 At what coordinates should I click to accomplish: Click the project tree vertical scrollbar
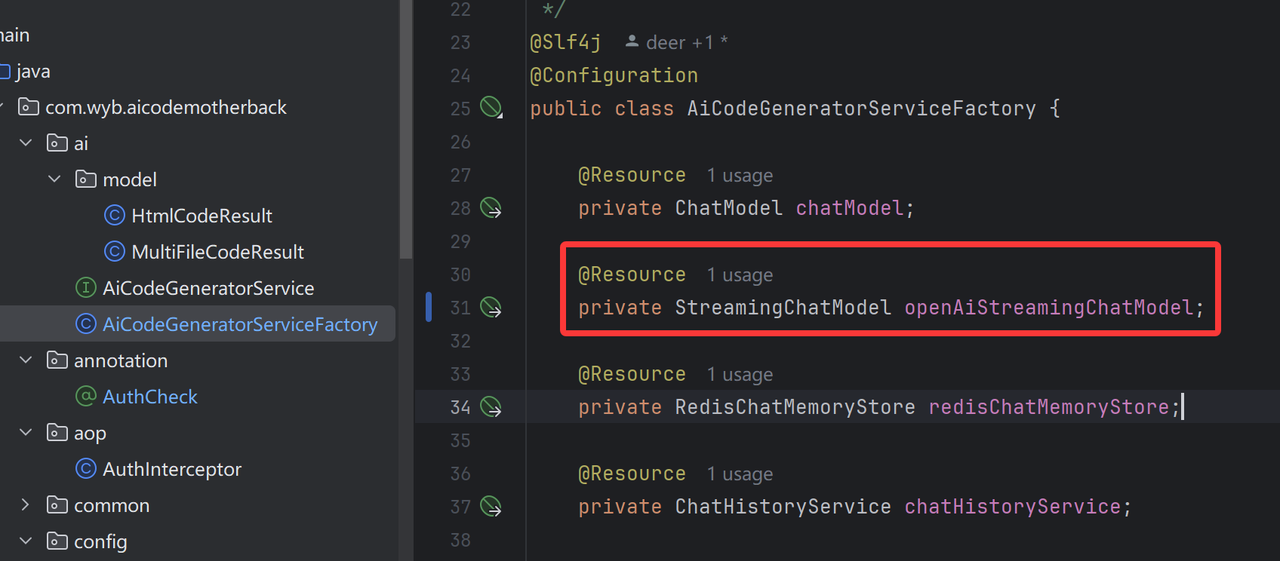pos(405,130)
